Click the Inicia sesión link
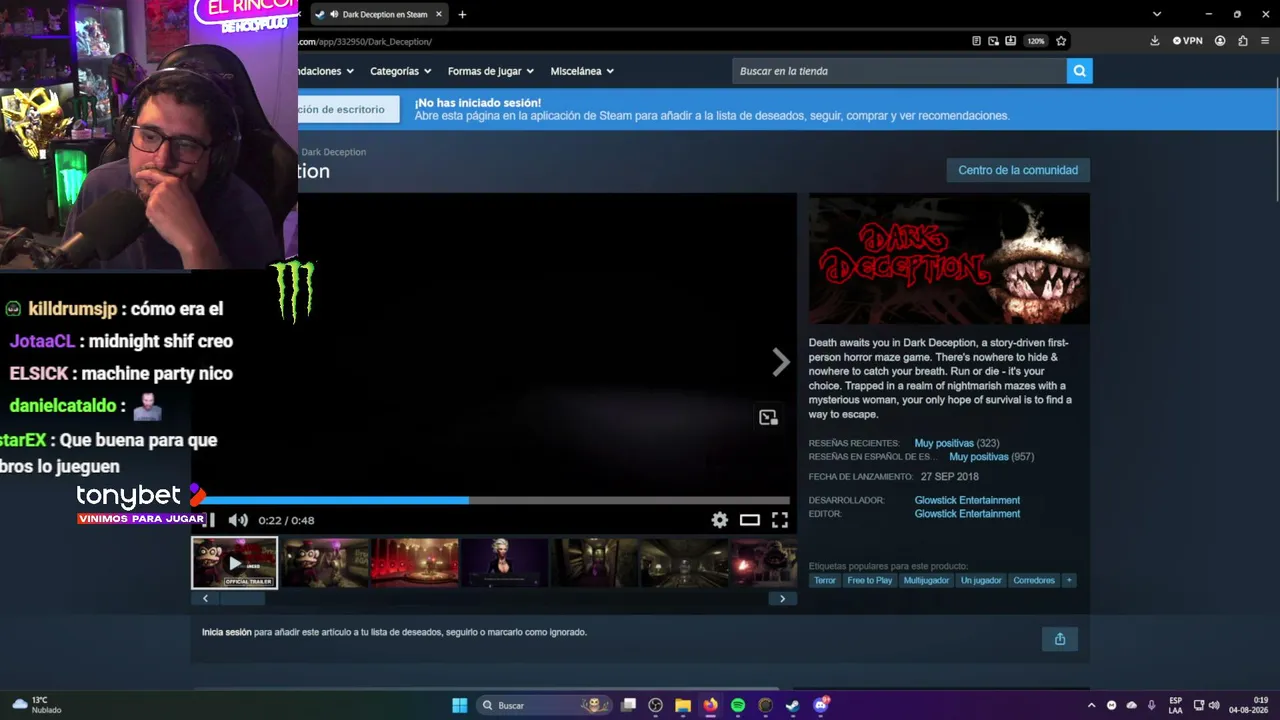1280x720 pixels. 227,632
